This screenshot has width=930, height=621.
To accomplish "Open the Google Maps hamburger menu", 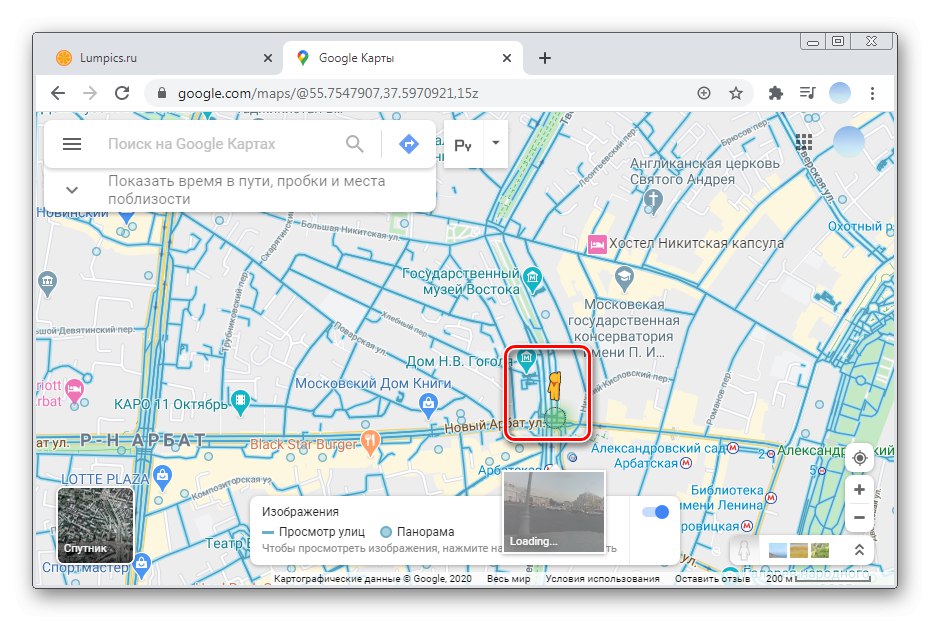I will 72,144.
